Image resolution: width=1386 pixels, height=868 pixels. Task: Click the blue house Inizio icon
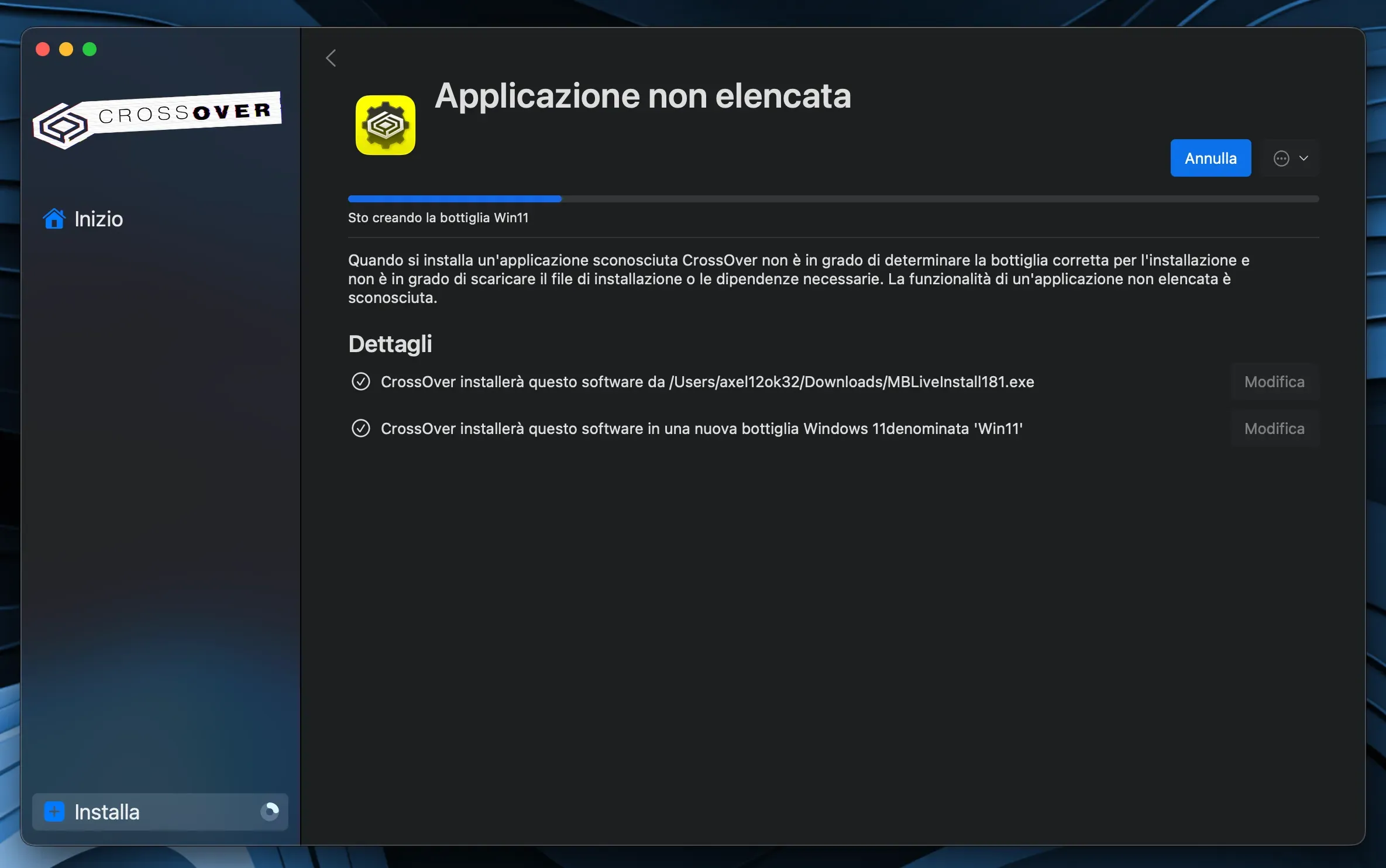point(54,219)
